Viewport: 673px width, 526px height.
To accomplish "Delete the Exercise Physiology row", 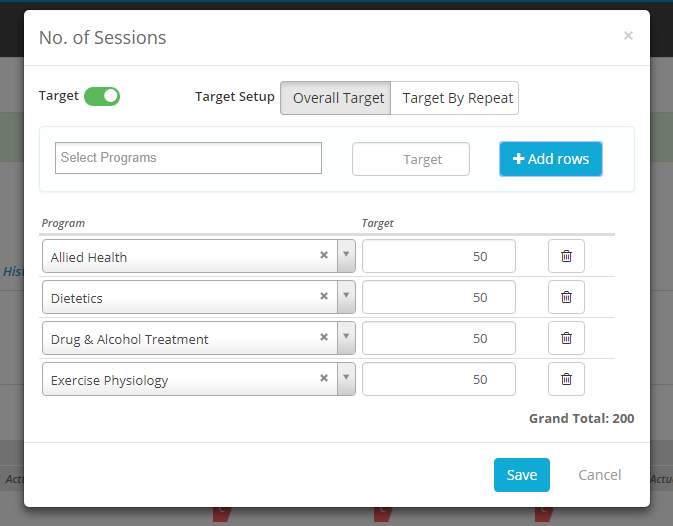I will coord(566,379).
